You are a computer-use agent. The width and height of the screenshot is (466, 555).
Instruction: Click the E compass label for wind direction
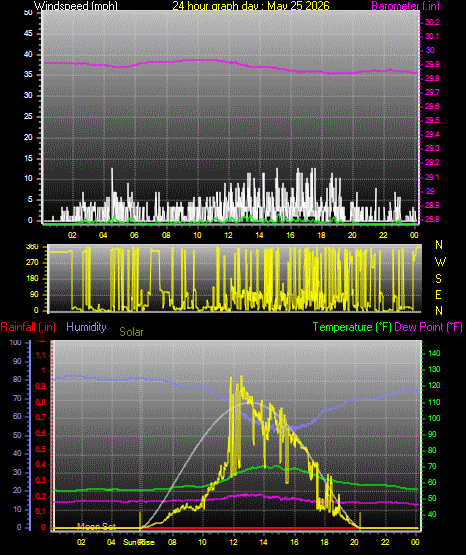438,295
